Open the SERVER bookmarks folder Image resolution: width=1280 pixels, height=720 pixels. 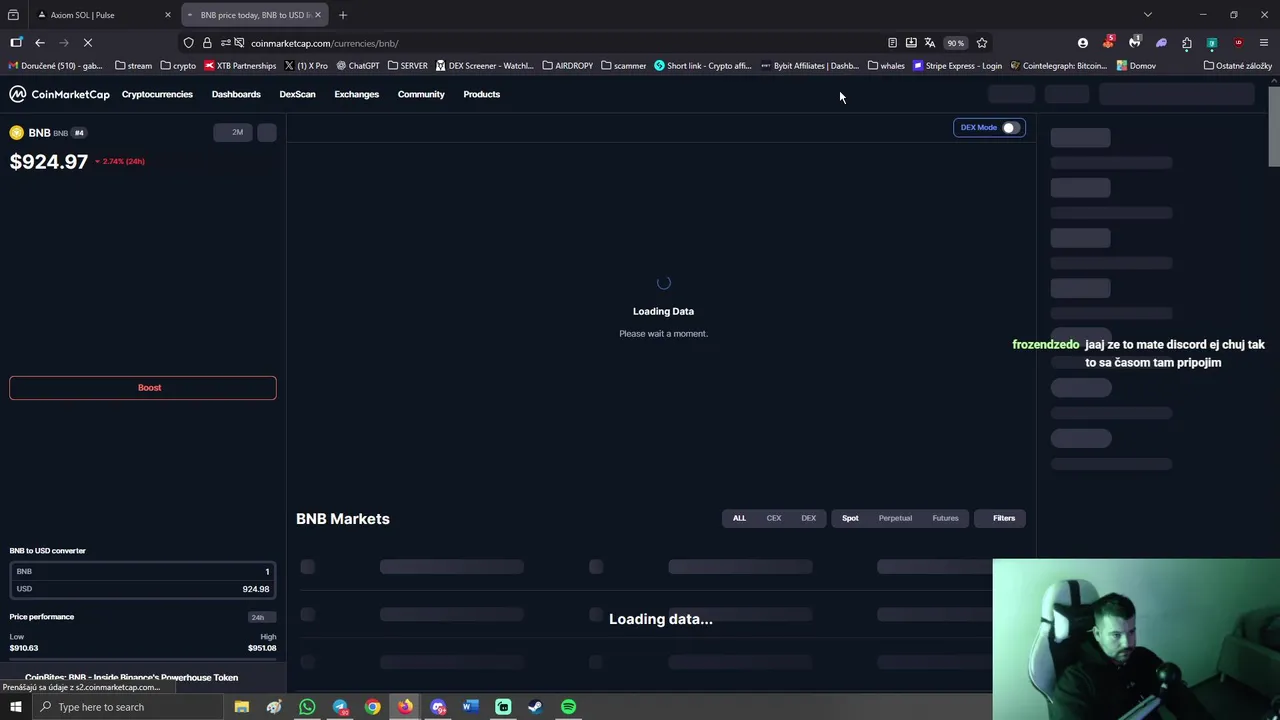click(x=408, y=66)
